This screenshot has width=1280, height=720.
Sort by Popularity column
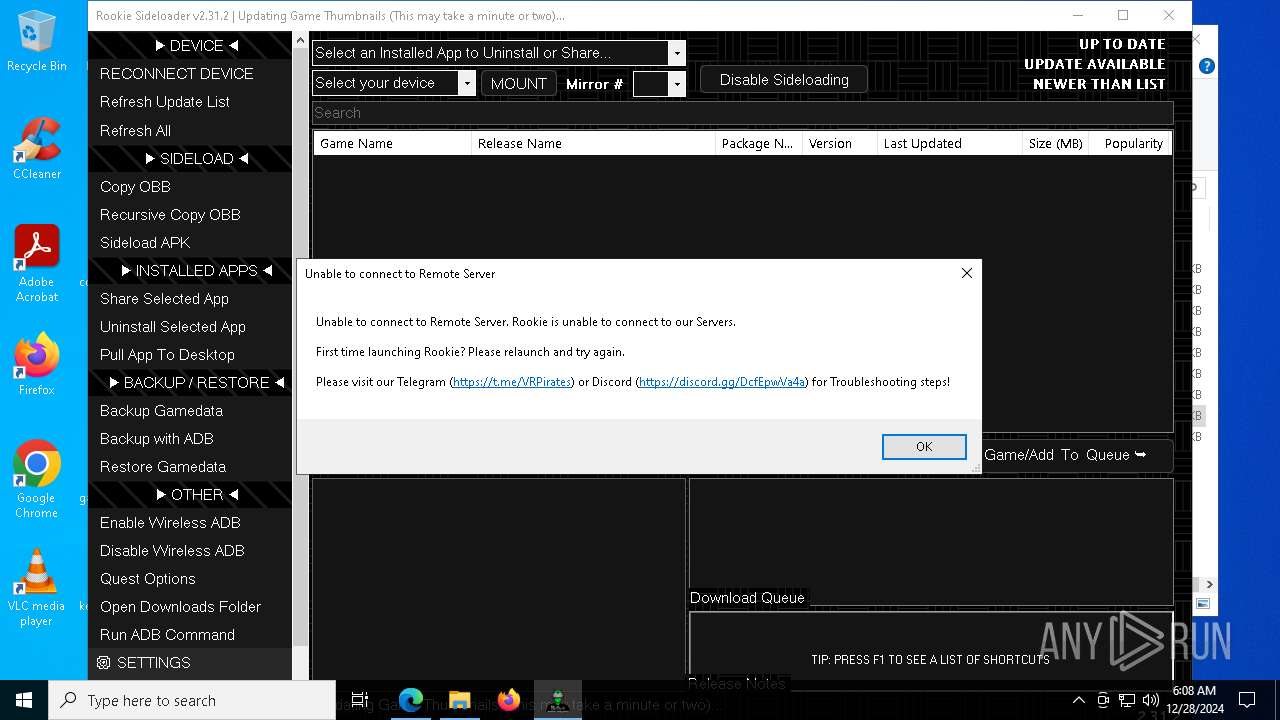1130,144
